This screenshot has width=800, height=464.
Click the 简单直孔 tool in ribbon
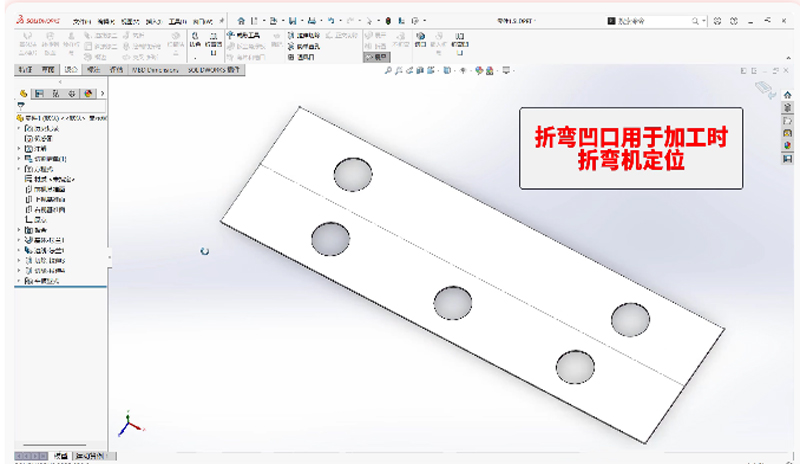tap(305, 46)
